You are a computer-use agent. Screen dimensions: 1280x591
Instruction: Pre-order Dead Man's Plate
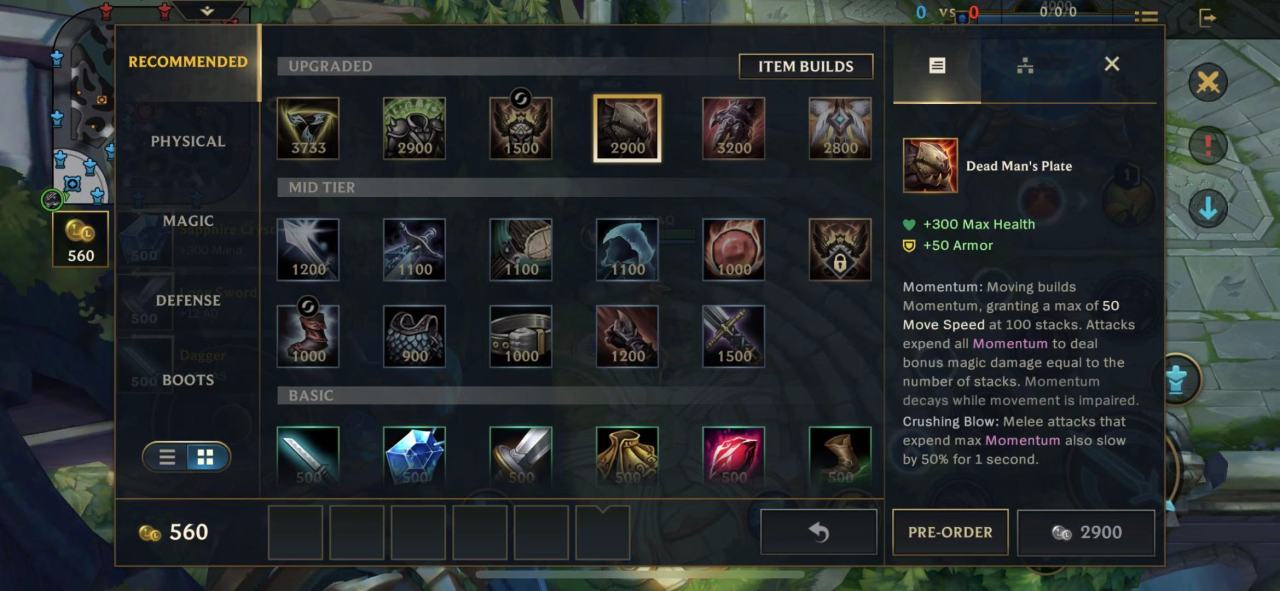tap(950, 532)
